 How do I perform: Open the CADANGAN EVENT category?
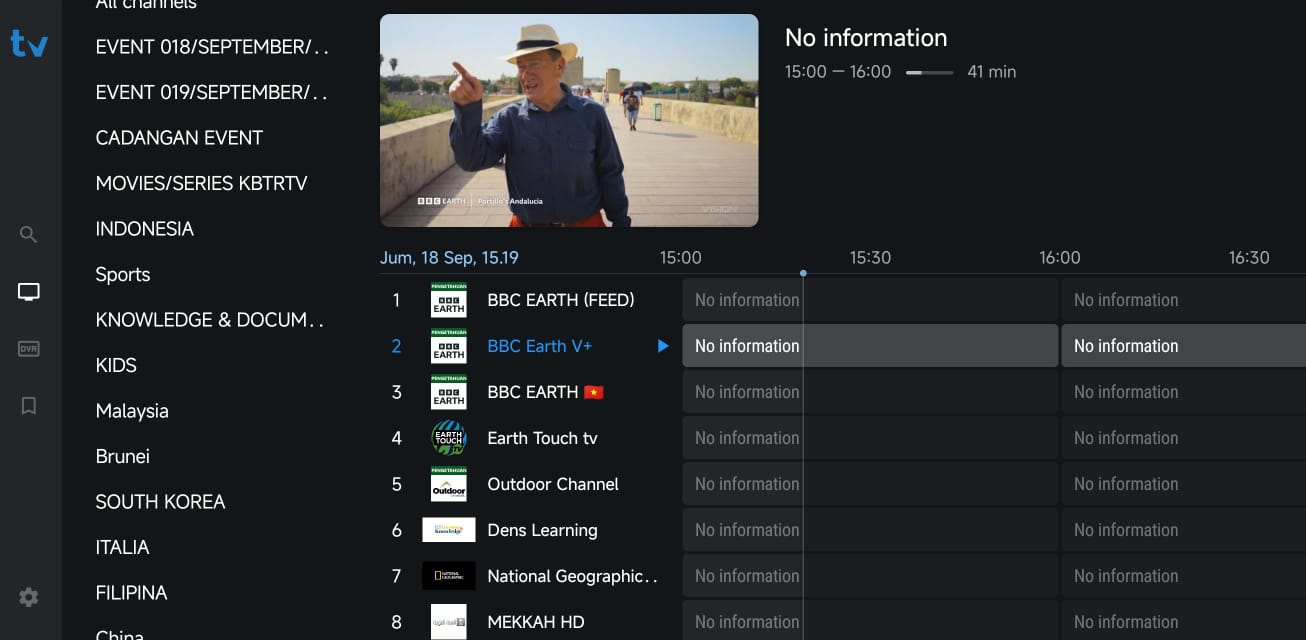(179, 138)
